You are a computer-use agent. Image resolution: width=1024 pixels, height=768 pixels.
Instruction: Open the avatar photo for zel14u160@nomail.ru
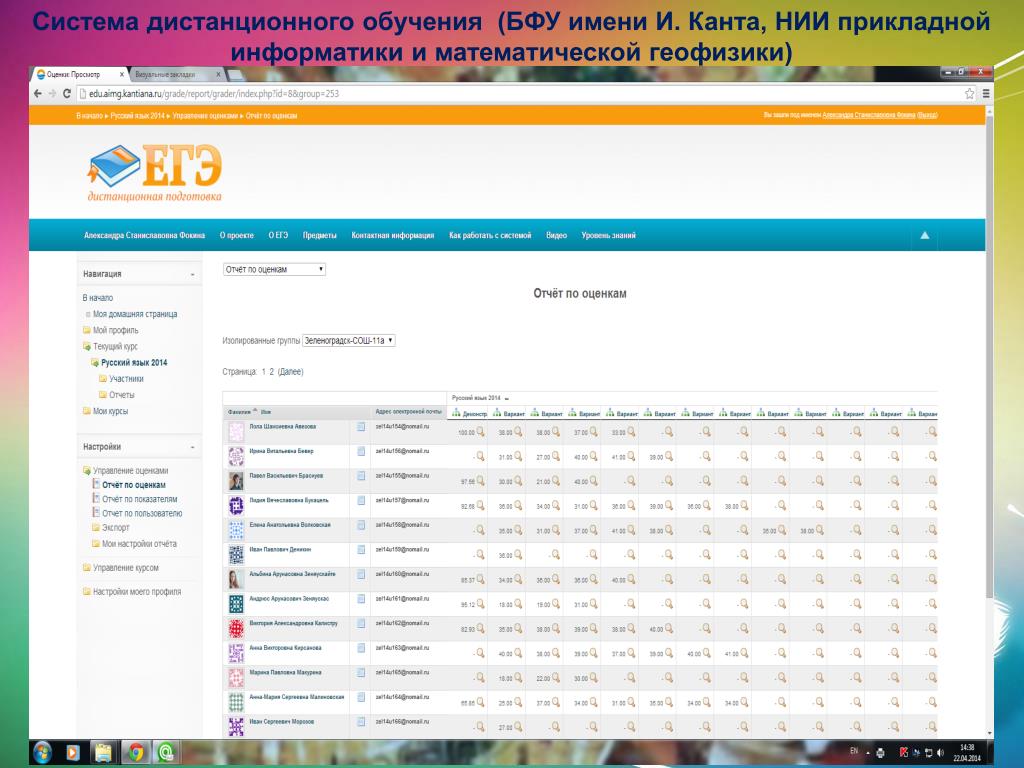236,579
